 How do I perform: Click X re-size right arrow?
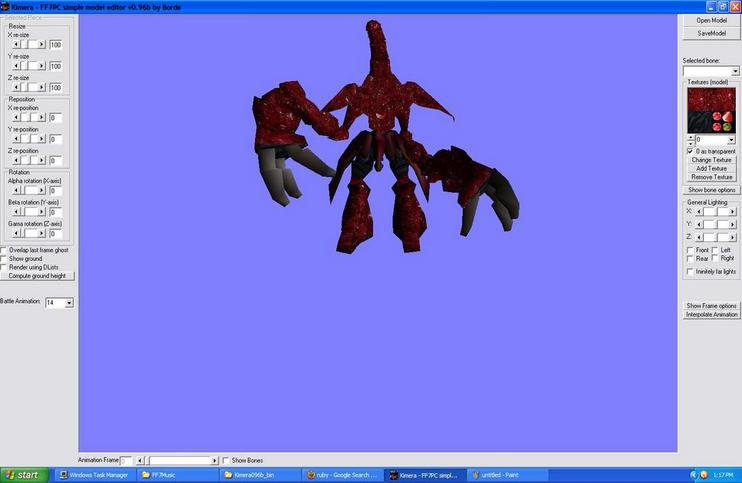[x=42, y=44]
